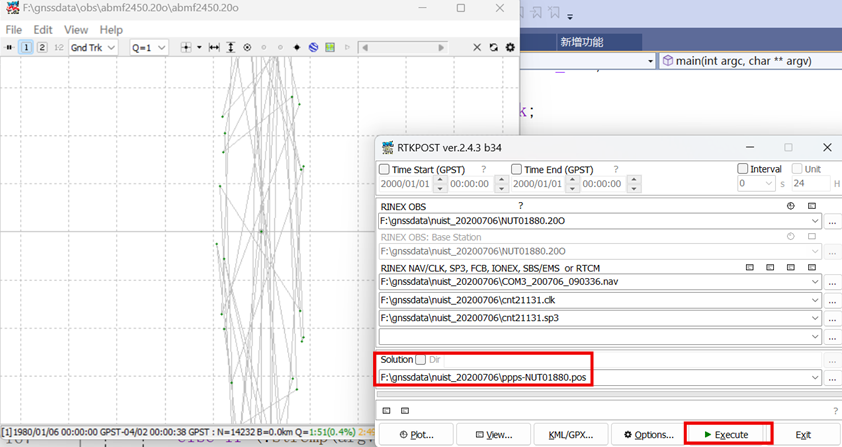Open the Interval value dropdown

pyautogui.click(x=768, y=184)
